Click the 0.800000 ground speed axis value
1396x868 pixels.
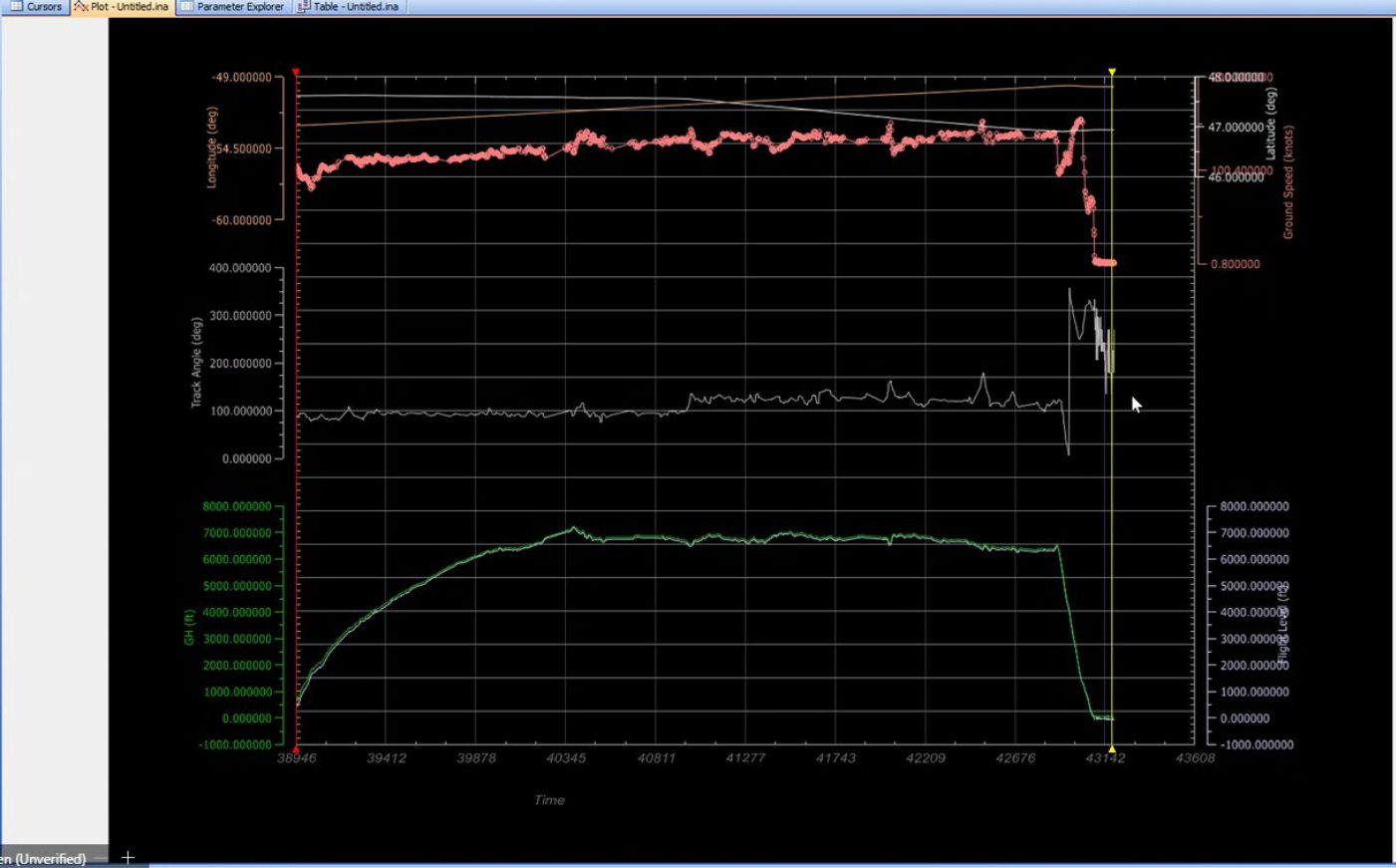click(1236, 264)
